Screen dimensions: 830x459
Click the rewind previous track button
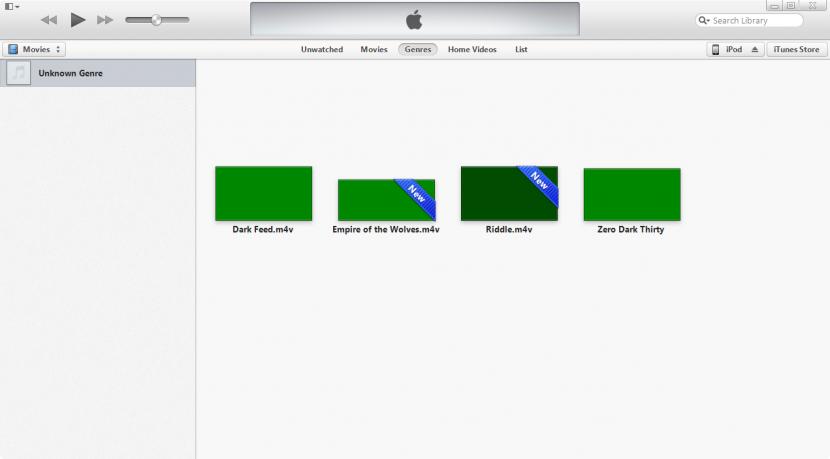[x=49, y=20]
